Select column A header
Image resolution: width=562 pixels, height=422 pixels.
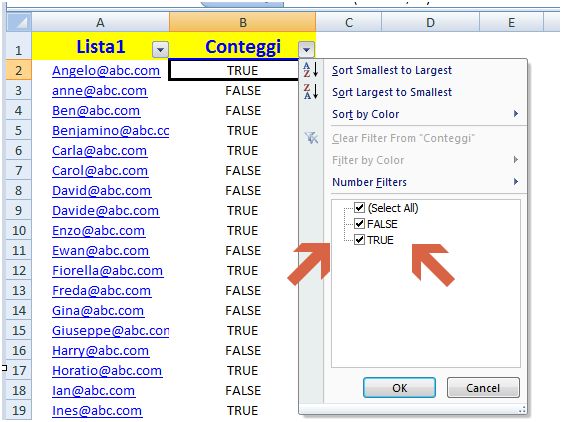click(x=100, y=23)
